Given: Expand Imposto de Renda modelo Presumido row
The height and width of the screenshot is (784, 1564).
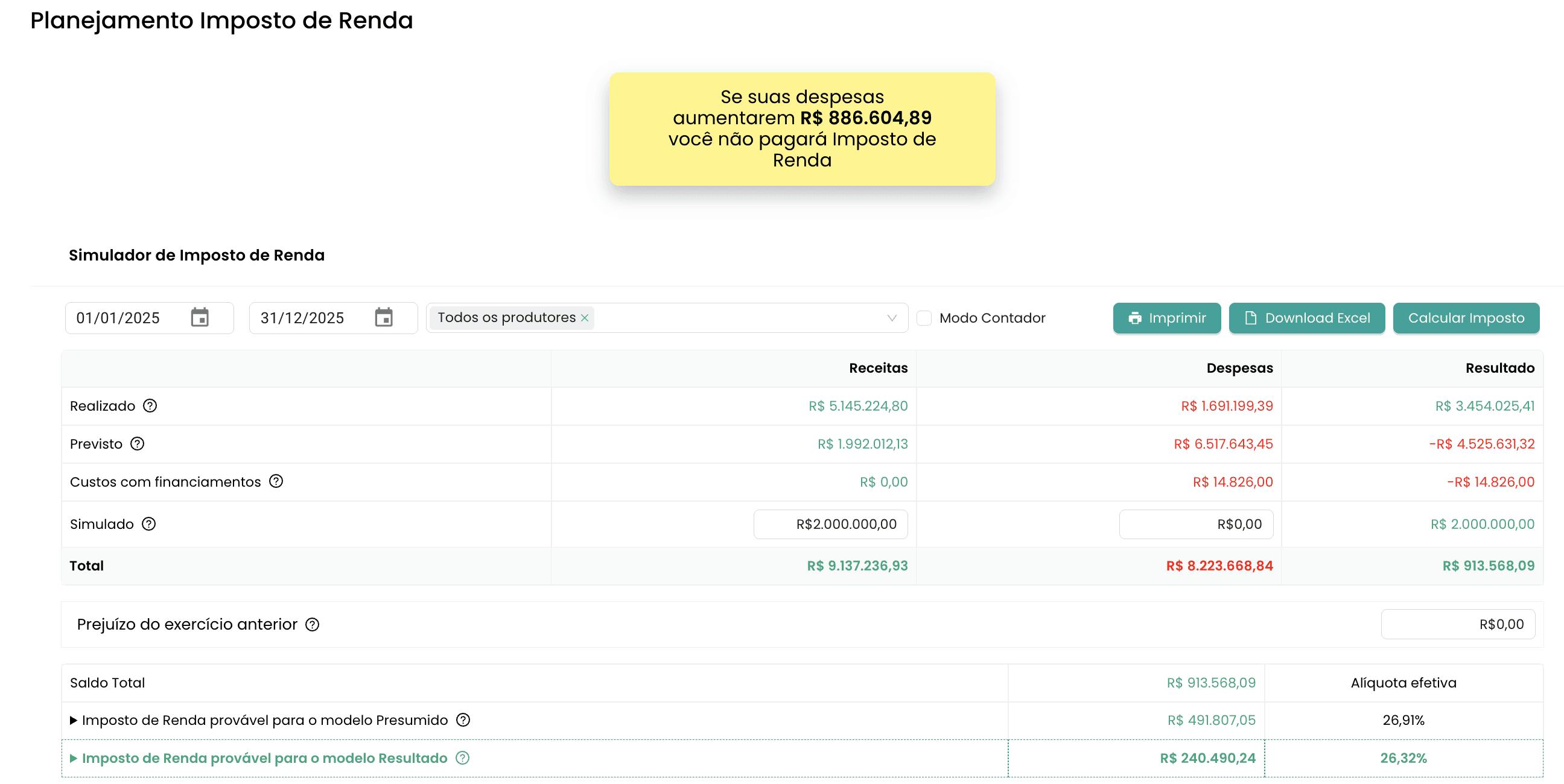Looking at the screenshot, I should coord(74,720).
